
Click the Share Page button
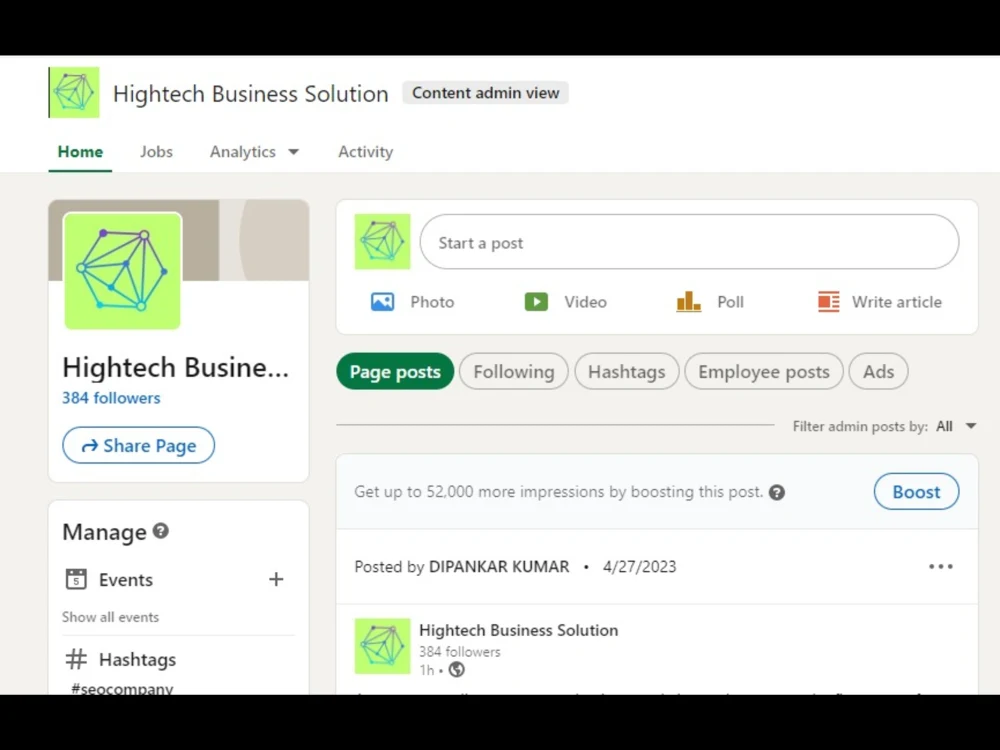point(138,445)
